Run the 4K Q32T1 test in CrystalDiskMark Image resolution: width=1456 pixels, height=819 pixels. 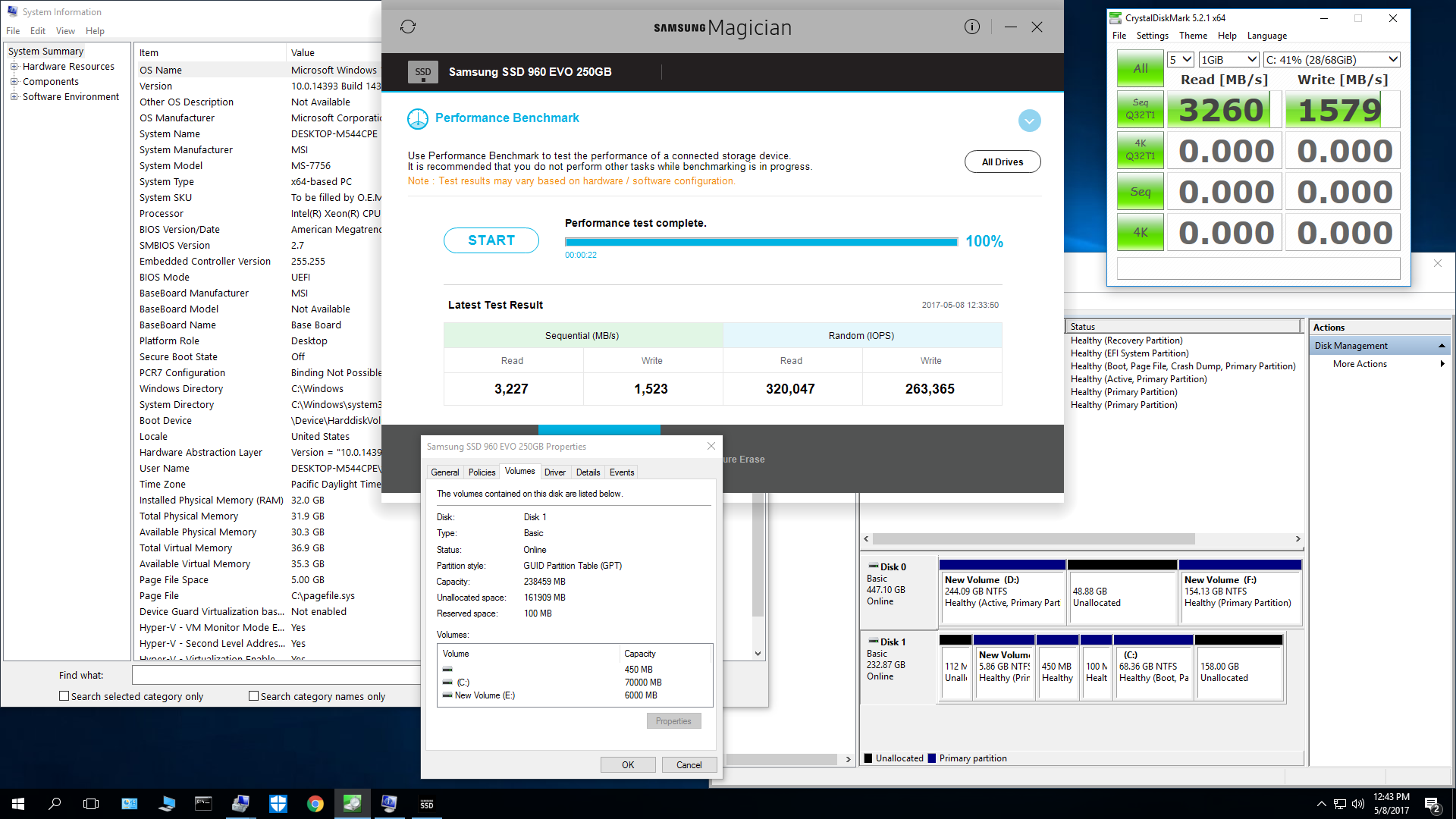point(1141,150)
